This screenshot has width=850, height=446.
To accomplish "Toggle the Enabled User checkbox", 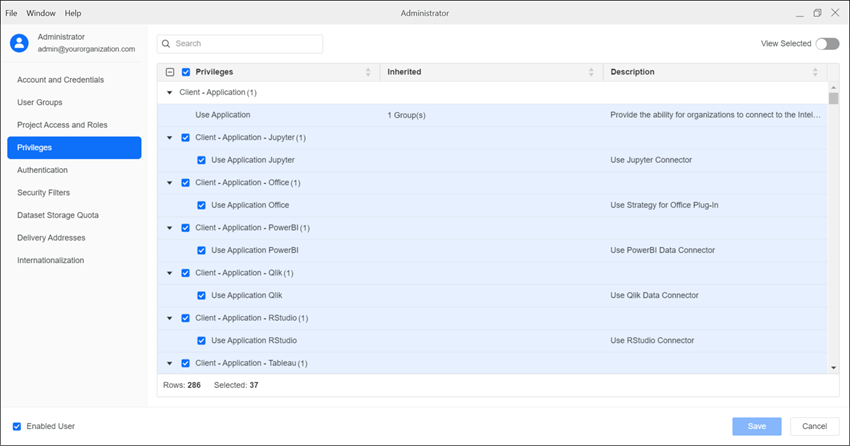I will 17,426.
